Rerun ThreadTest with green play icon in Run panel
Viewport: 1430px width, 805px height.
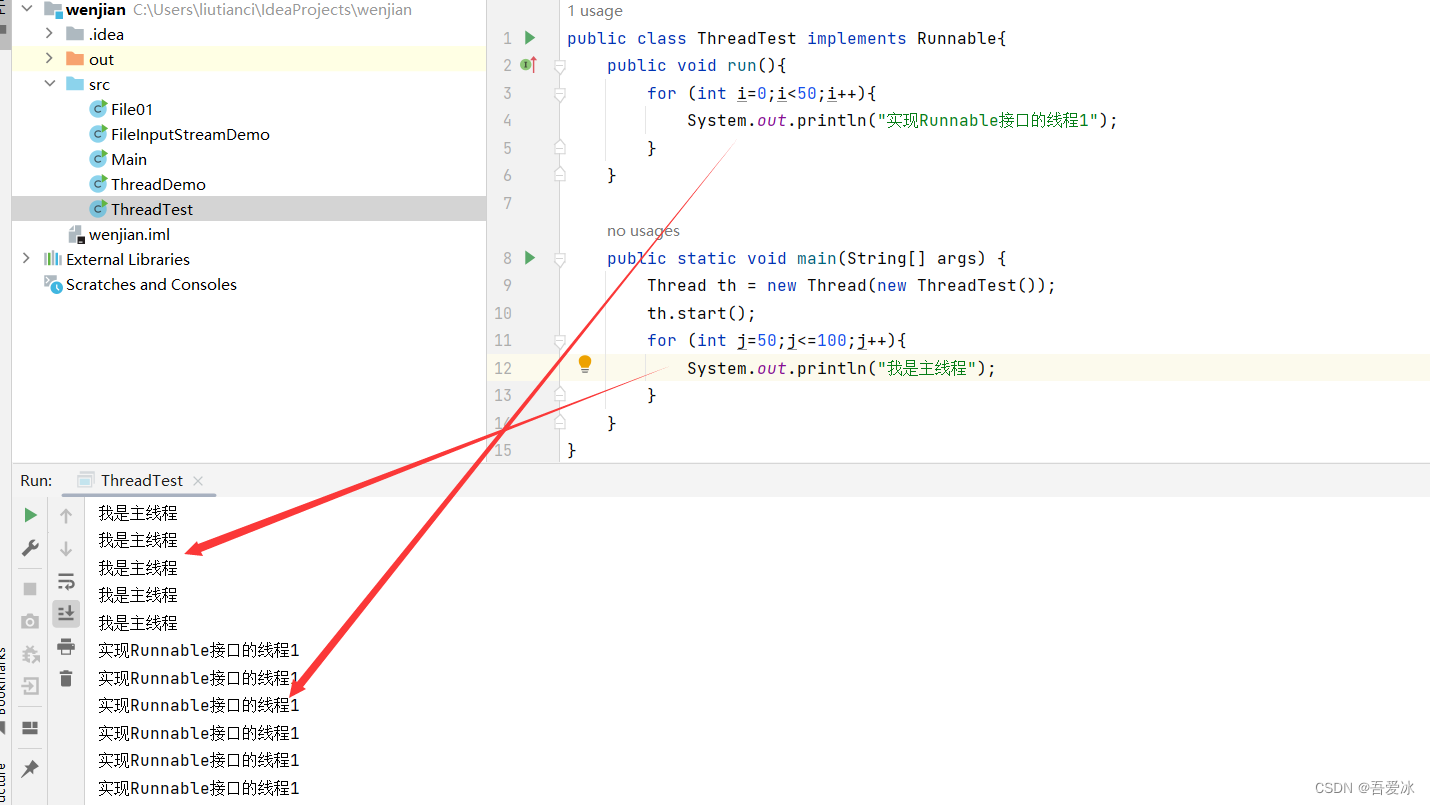[x=30, y=515]
